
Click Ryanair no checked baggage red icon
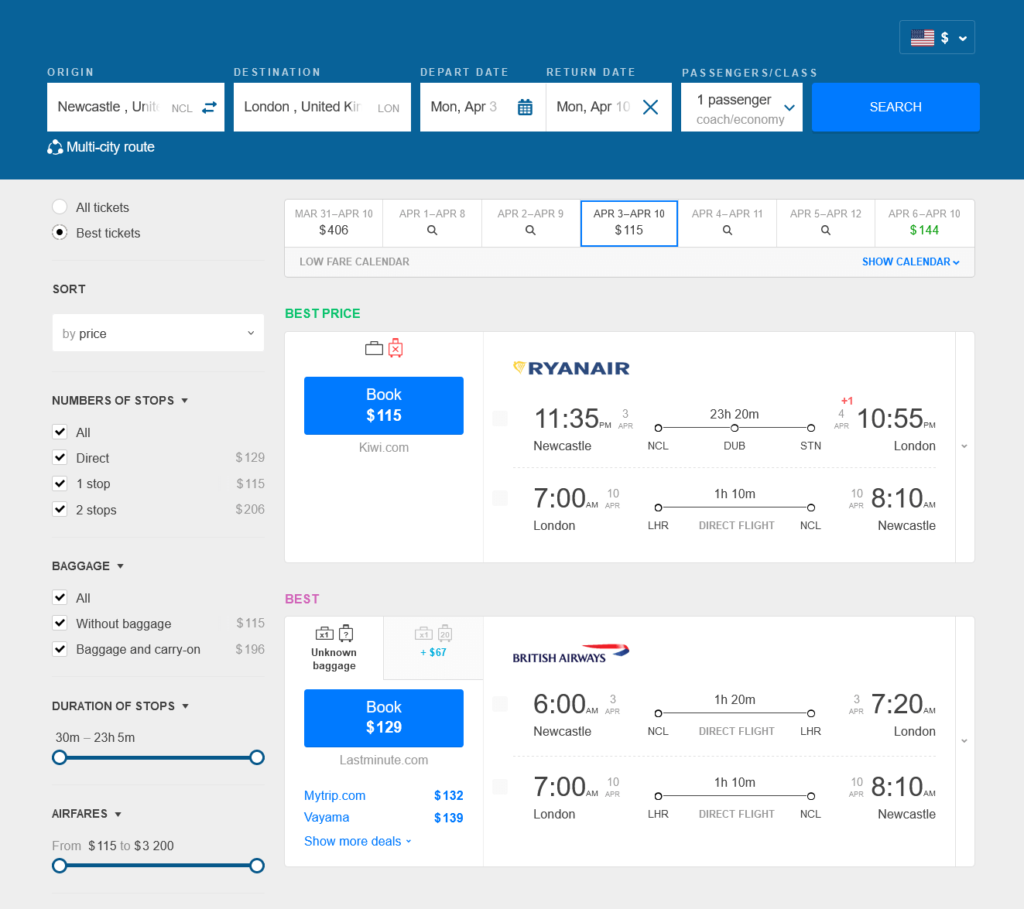(x=396, y=348)
